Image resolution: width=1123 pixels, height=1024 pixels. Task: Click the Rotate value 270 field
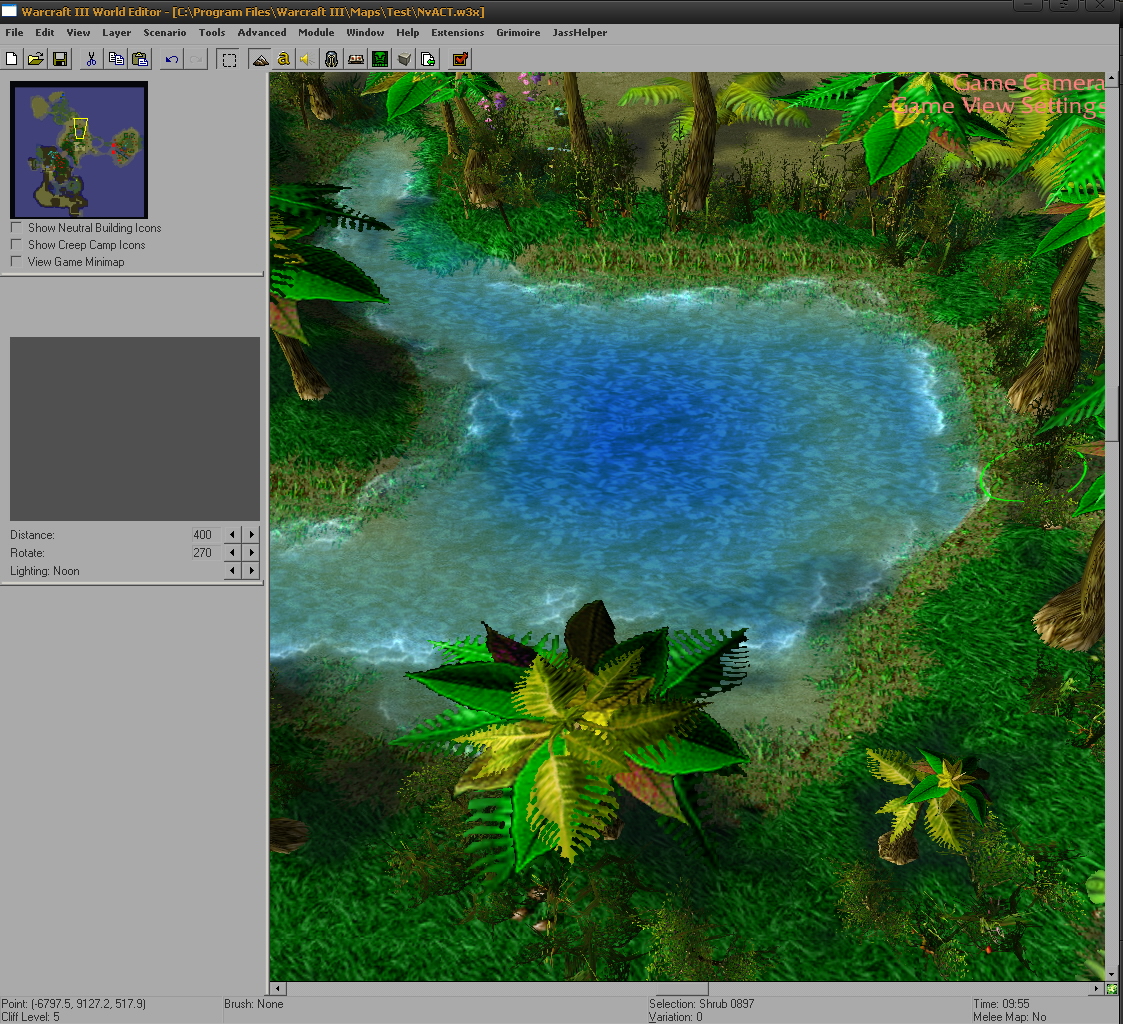click(x=203, y=552)
